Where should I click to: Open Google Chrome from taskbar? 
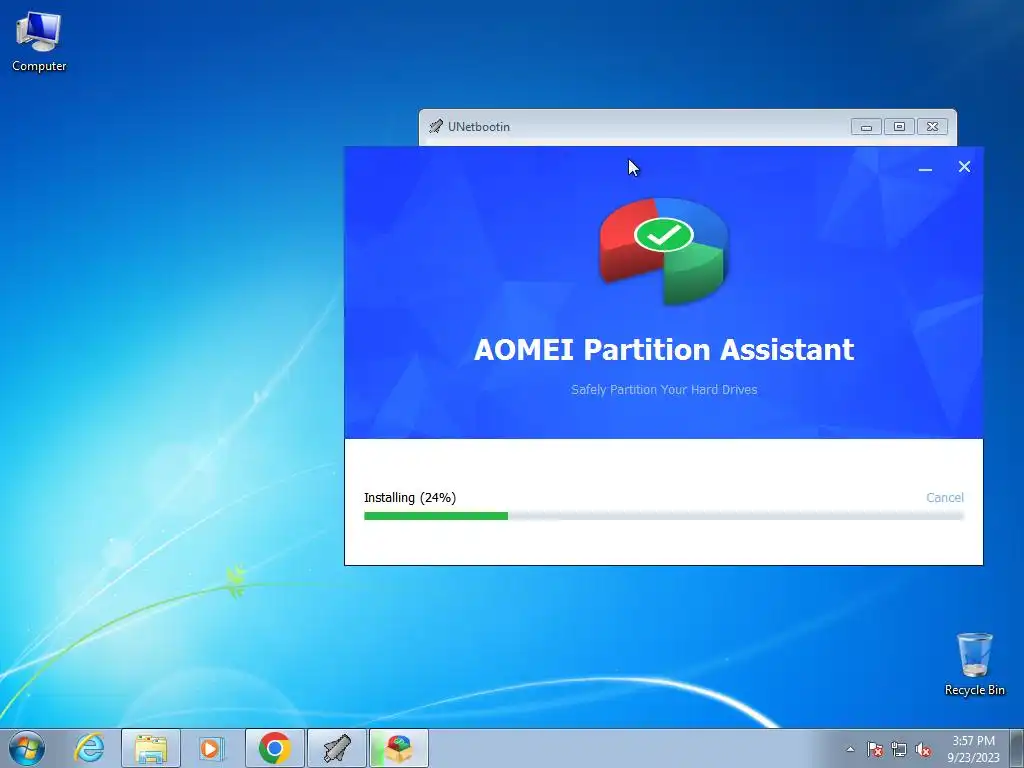[274, 748]
